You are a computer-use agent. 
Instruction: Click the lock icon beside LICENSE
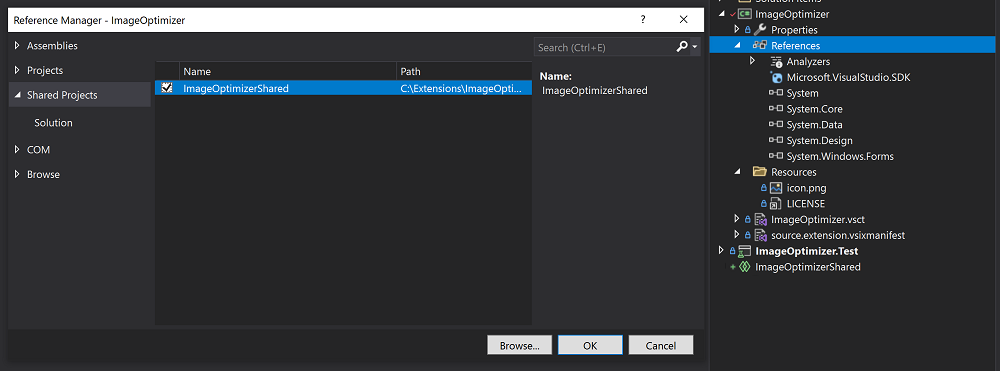click(763, 204)
